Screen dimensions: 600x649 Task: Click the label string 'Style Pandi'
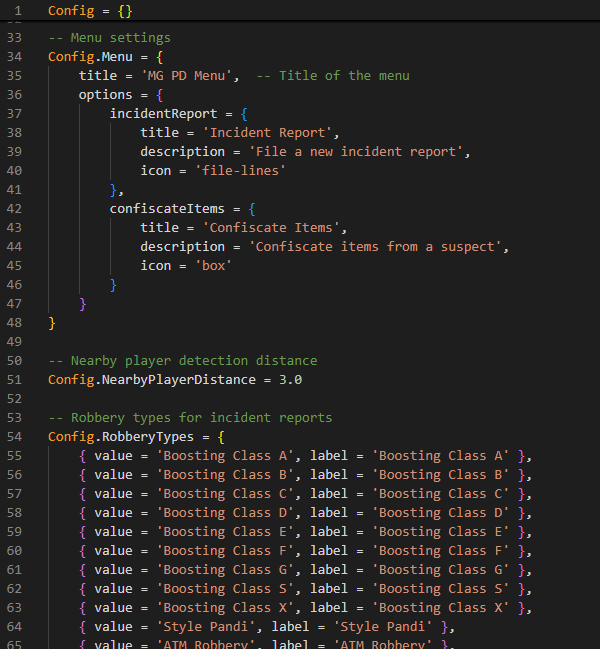(x=383, y=627)
